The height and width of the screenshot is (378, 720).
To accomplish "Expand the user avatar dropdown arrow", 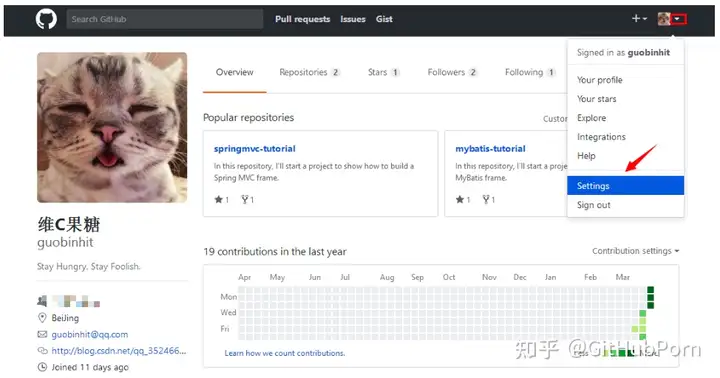I will 678,19.
